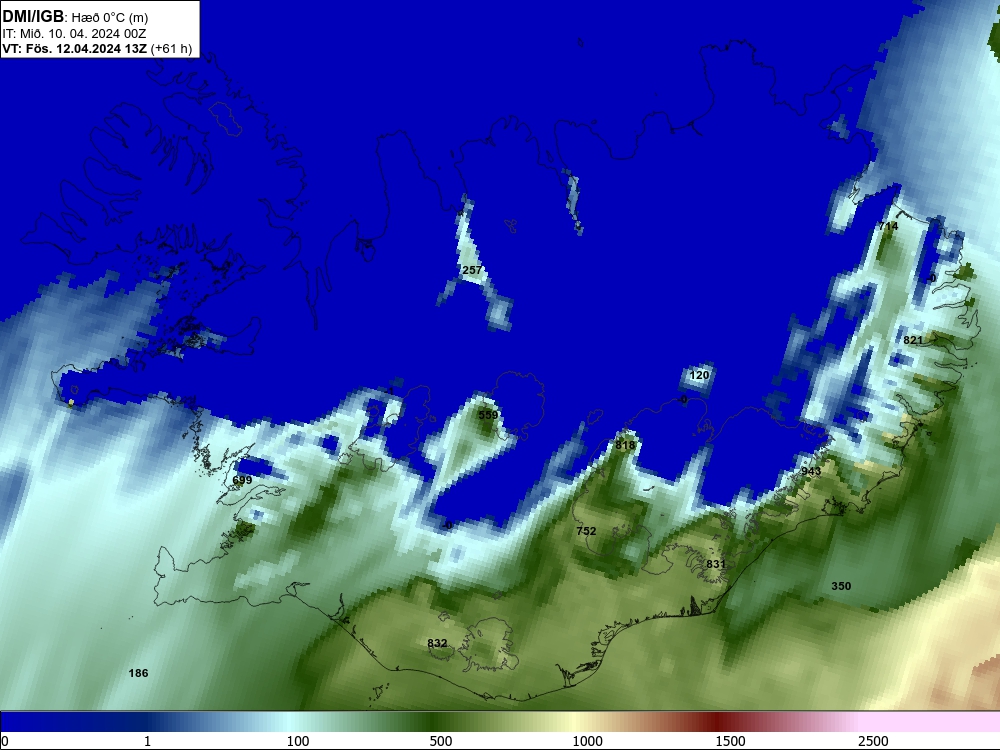Click the 714 value in the east

click(888, 226)
